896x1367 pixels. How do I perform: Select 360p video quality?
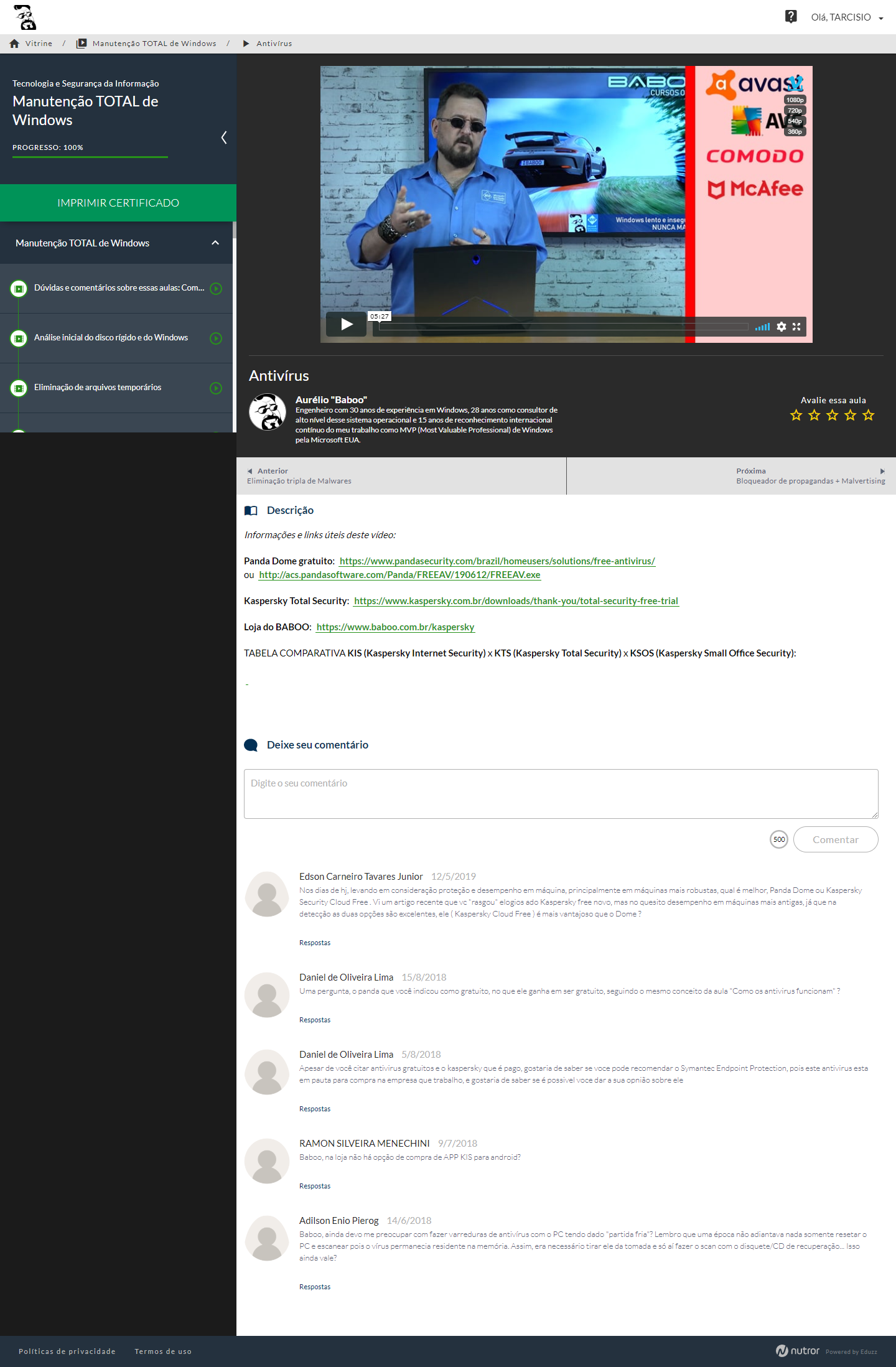pos(795,132)
